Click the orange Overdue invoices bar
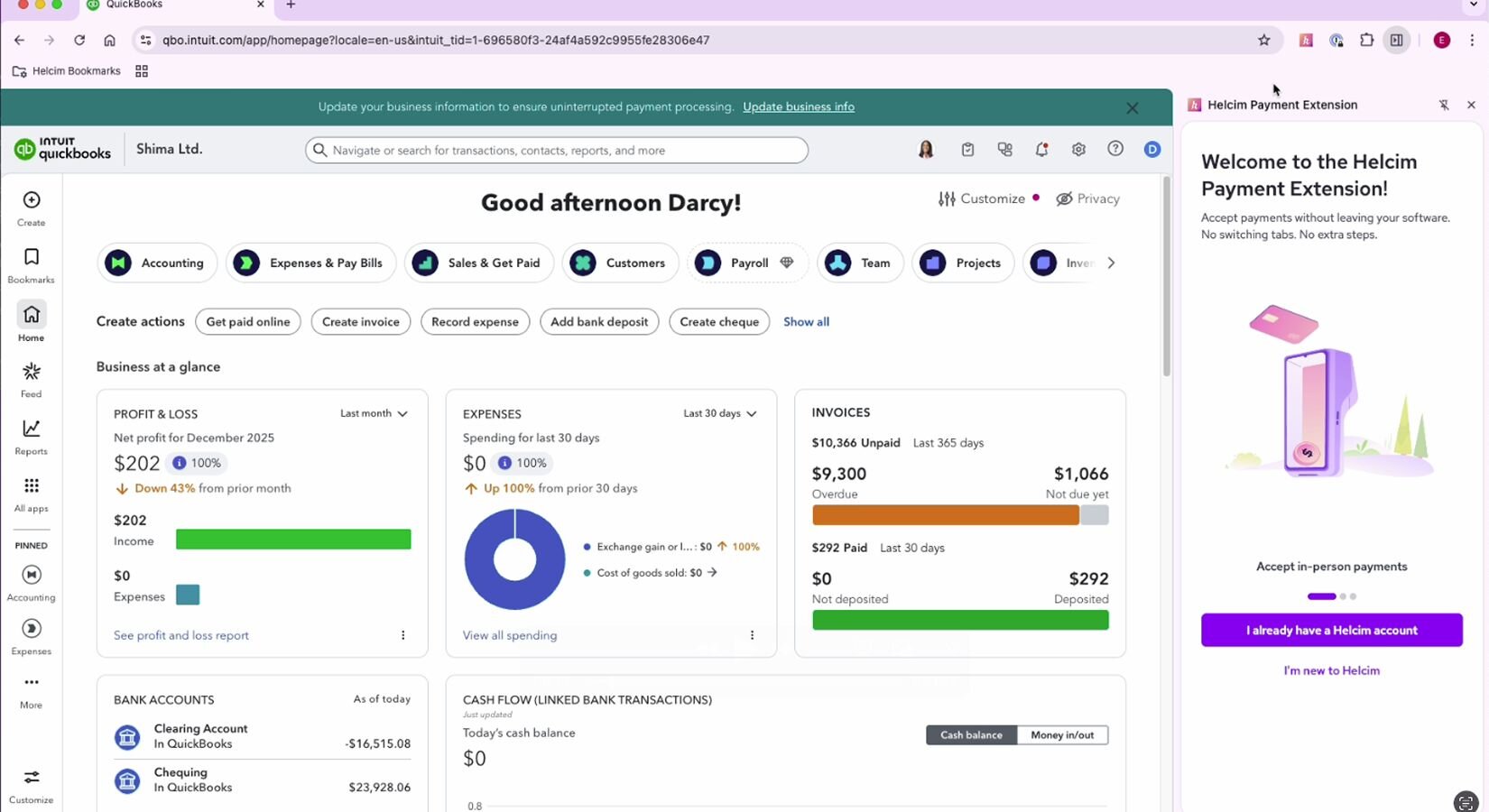The height and width of the screenshot is (812, 1489). (x=946, y=515)
